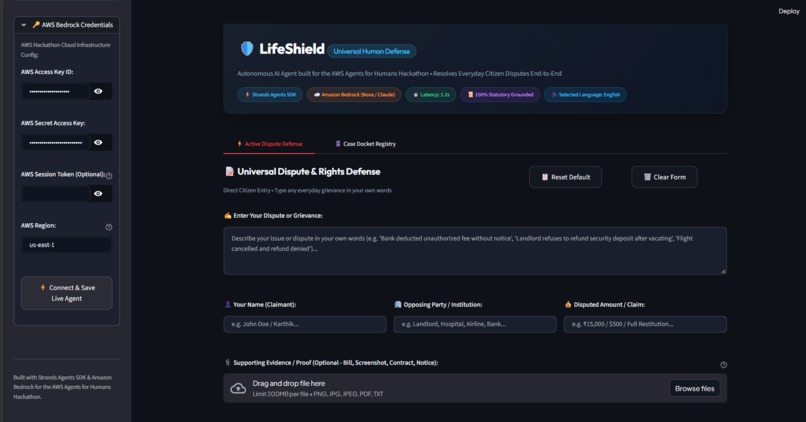Click the Universal Human Defense badge
This screenshot has width=806, height=422.
[372, 51]
